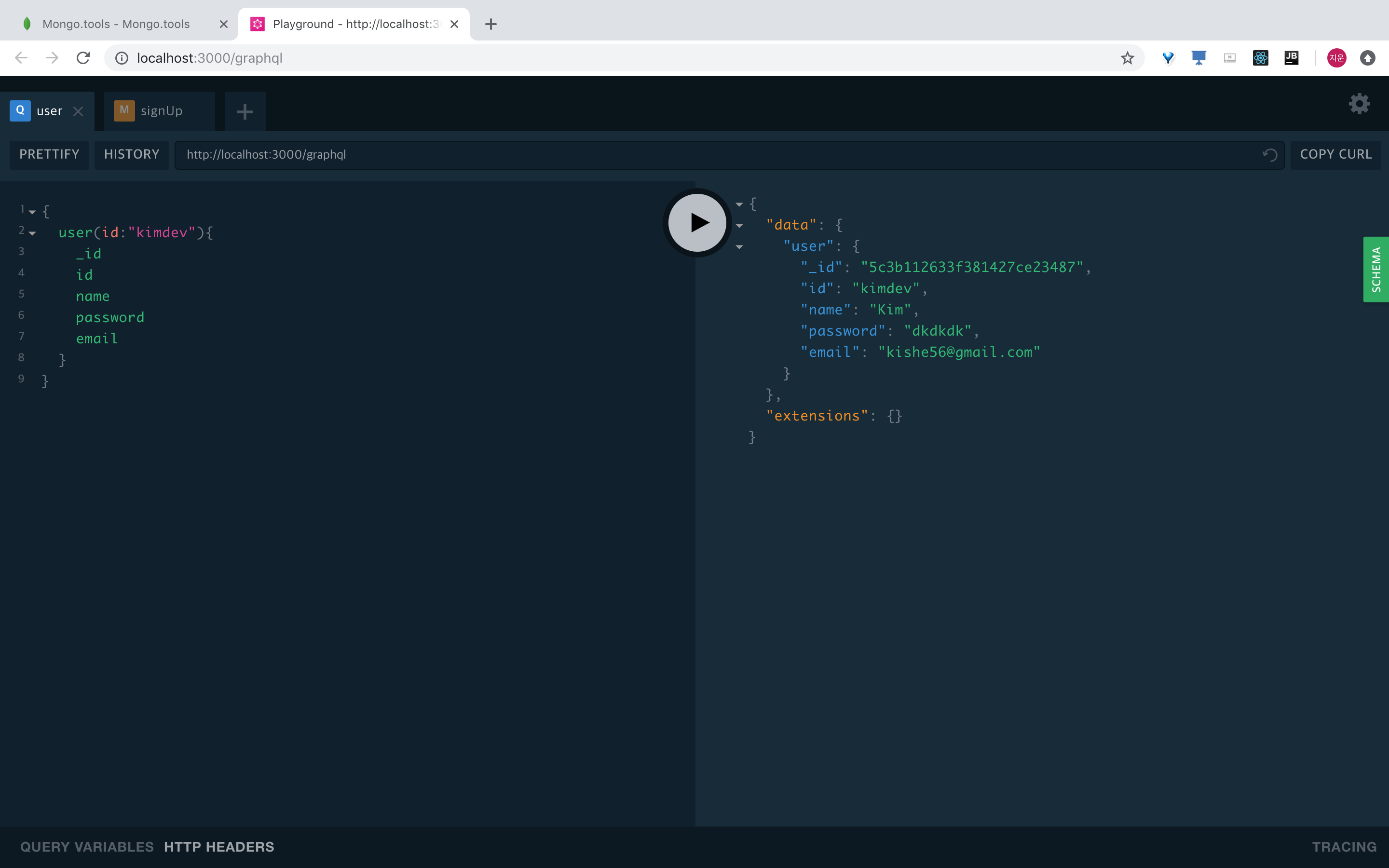Viewport: 1389px width, 868px height.
Task: Reload the current page
Action: click(83, 58)
